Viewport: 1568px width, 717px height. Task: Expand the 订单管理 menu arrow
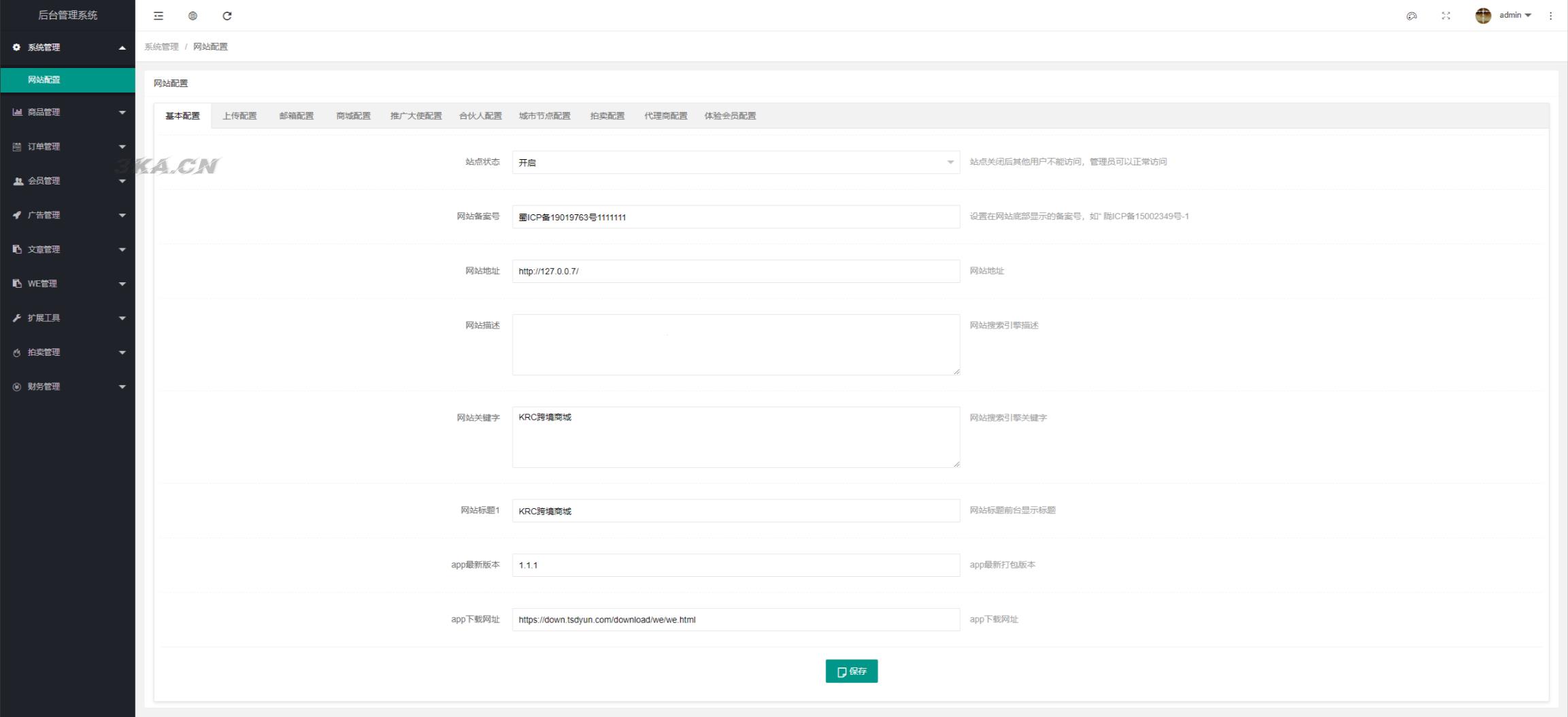122,147
